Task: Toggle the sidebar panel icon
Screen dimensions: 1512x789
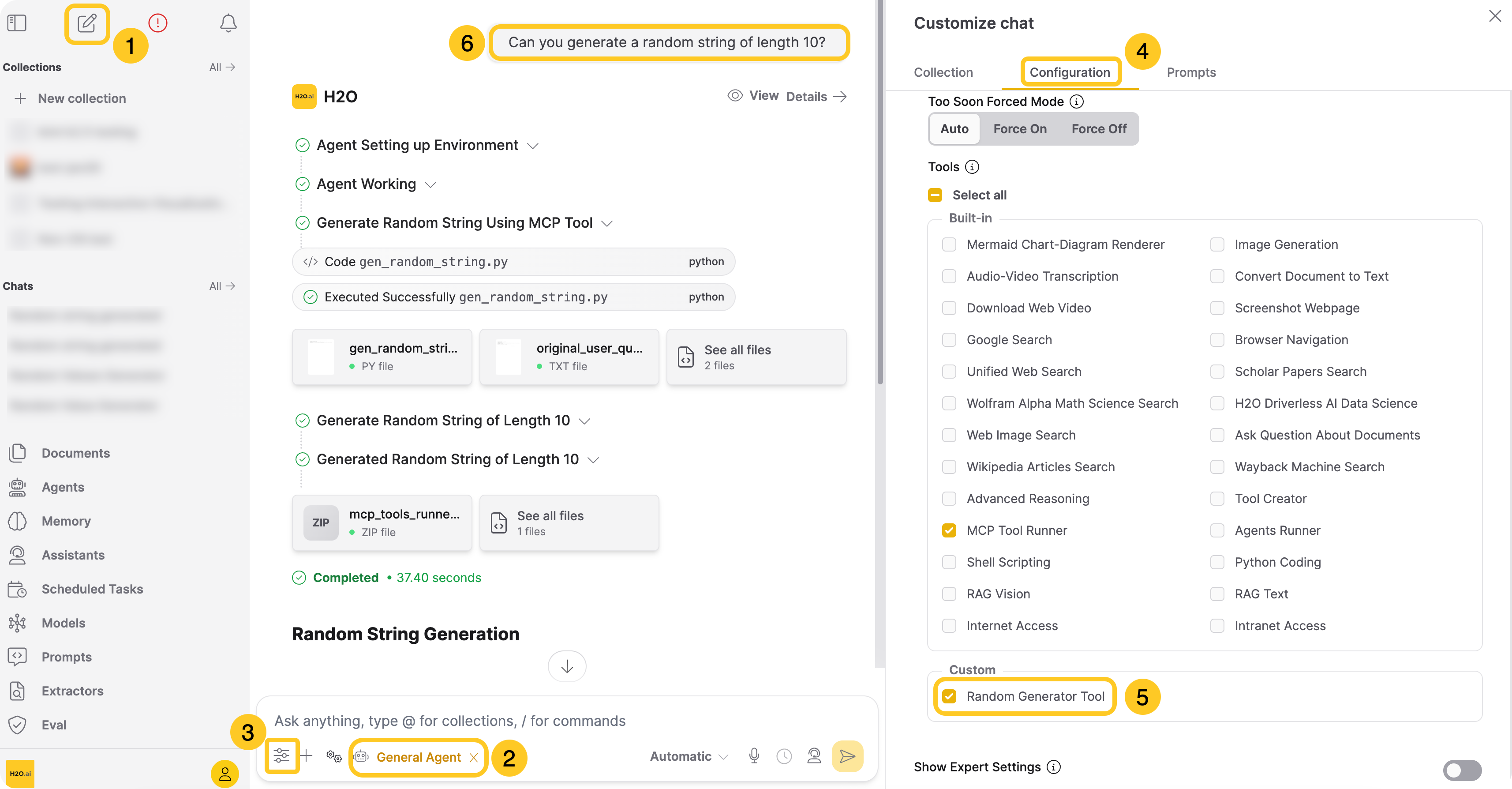Action: [16, 23]
